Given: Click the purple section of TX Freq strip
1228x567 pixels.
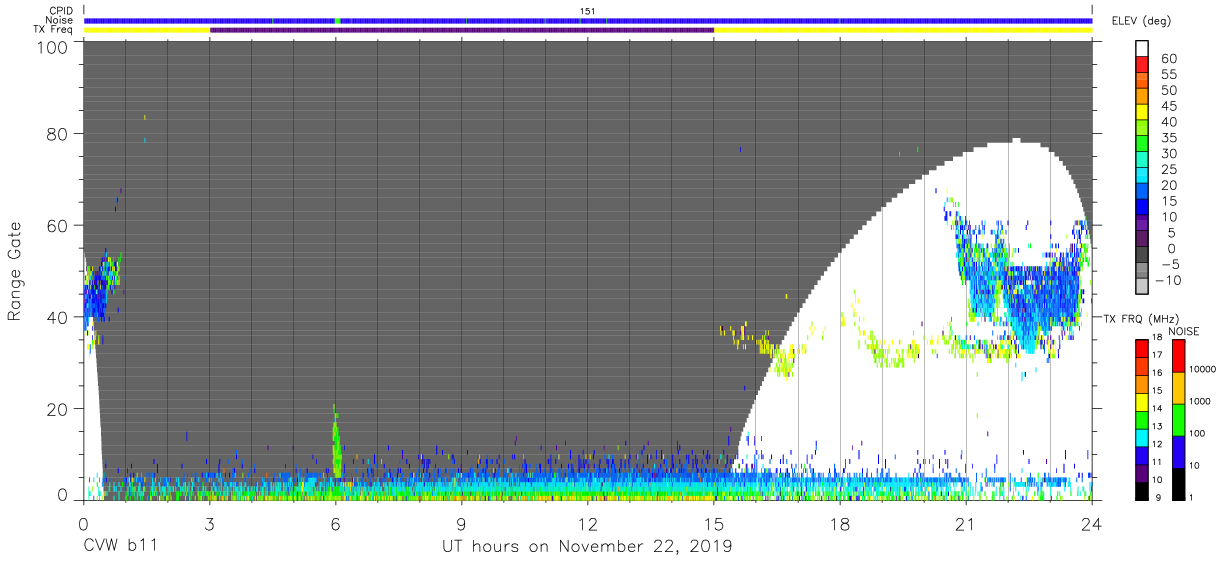Looking at the screenshot, I should [x=462, y=30].
